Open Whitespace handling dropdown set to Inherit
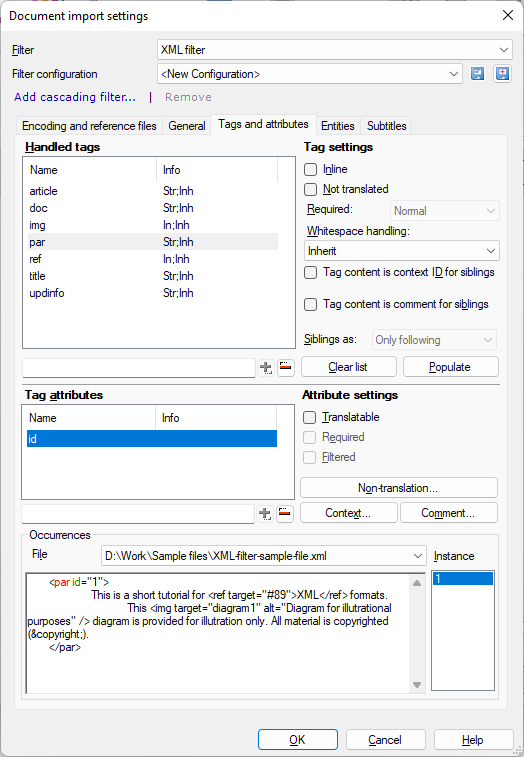Viewport: 524px width, 757px height. click(x=402, y=251)
